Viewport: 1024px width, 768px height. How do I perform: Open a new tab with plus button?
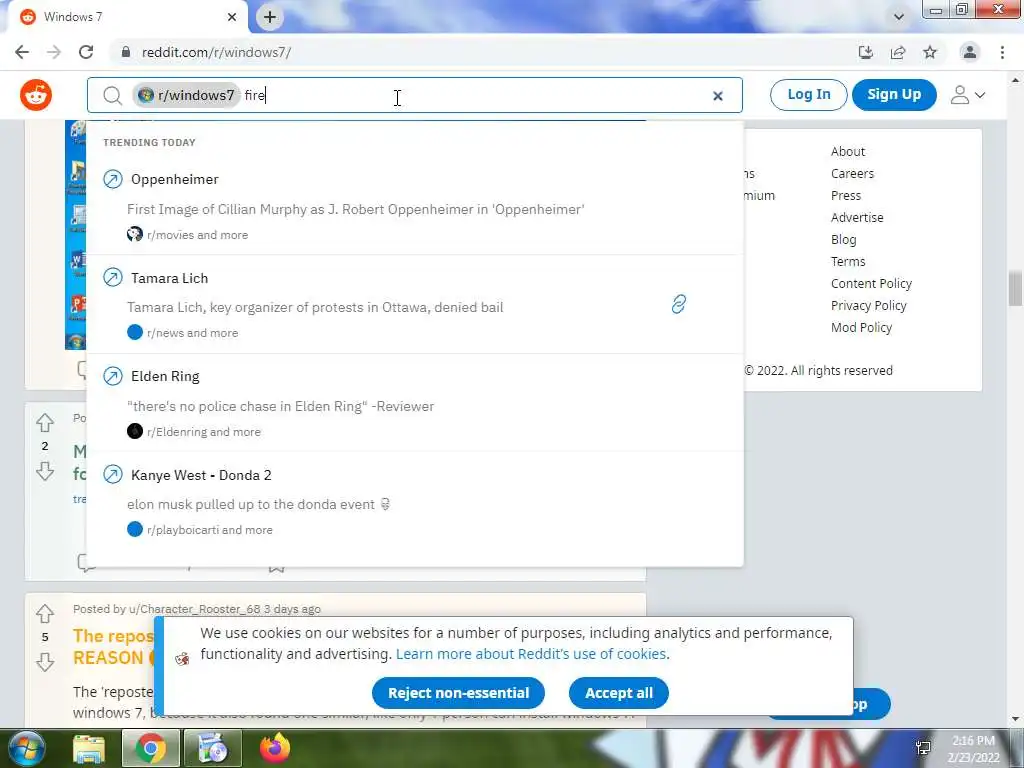(x=270, y=17)
